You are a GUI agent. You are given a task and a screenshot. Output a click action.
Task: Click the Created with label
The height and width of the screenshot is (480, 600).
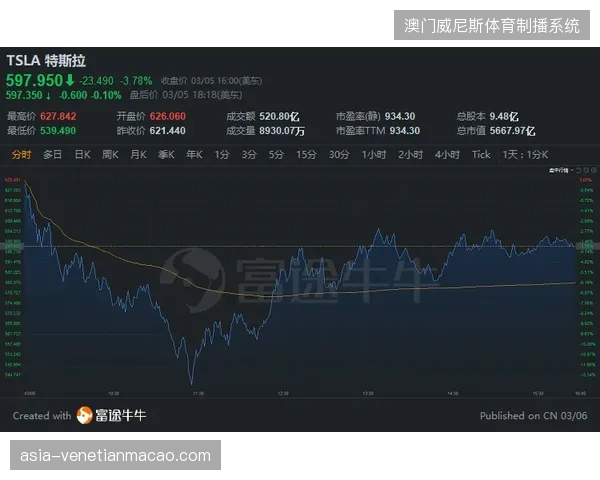coord(42,416)
